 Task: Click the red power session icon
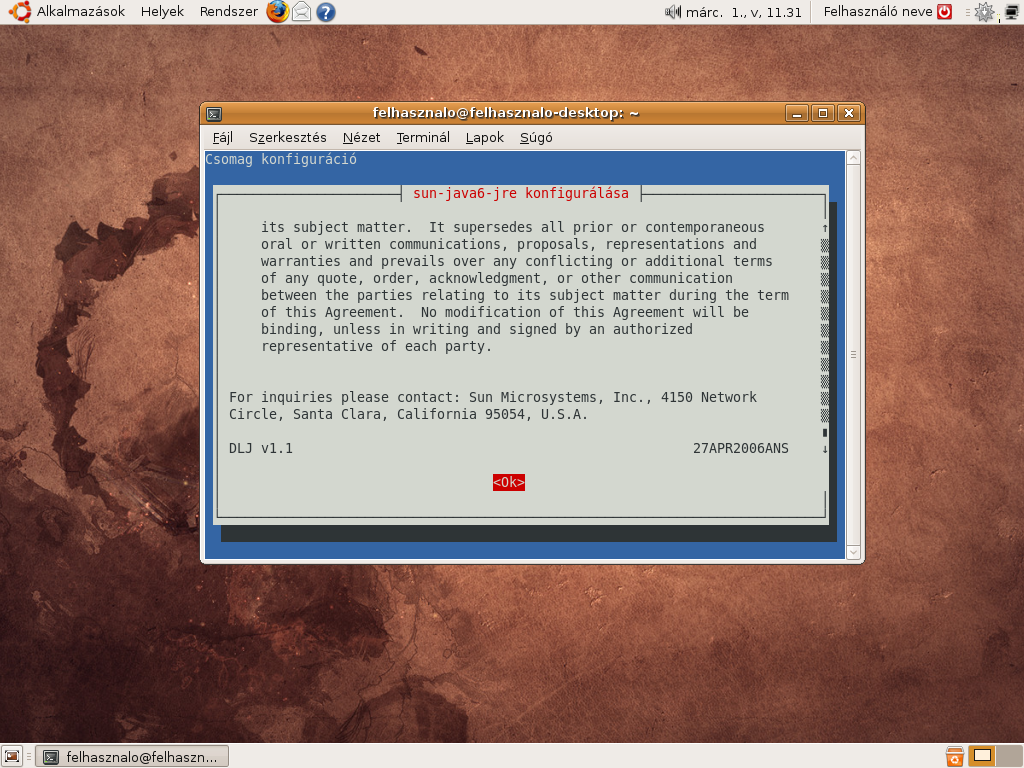tap(944, 12)
